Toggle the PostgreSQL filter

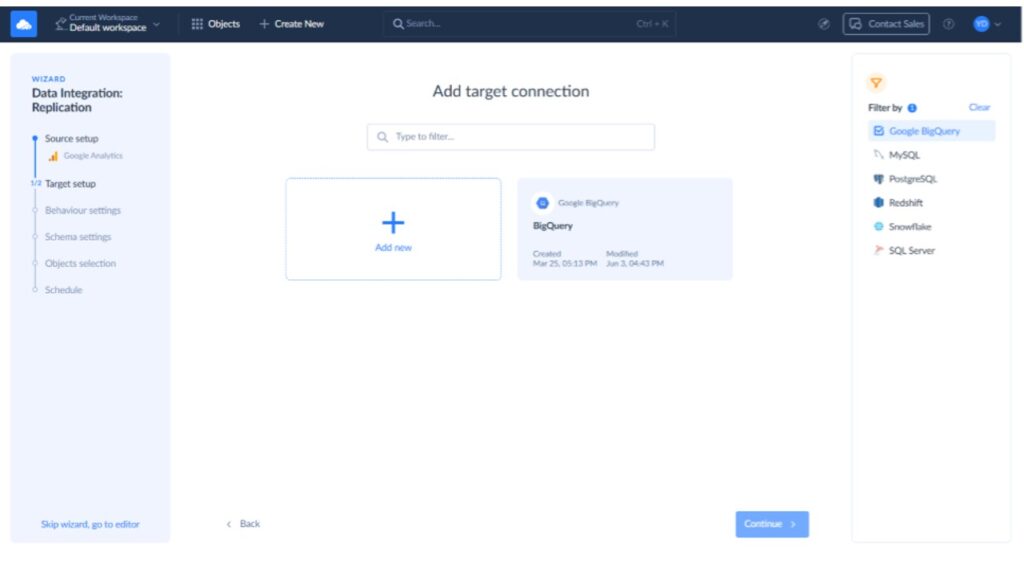coord(931,179)
